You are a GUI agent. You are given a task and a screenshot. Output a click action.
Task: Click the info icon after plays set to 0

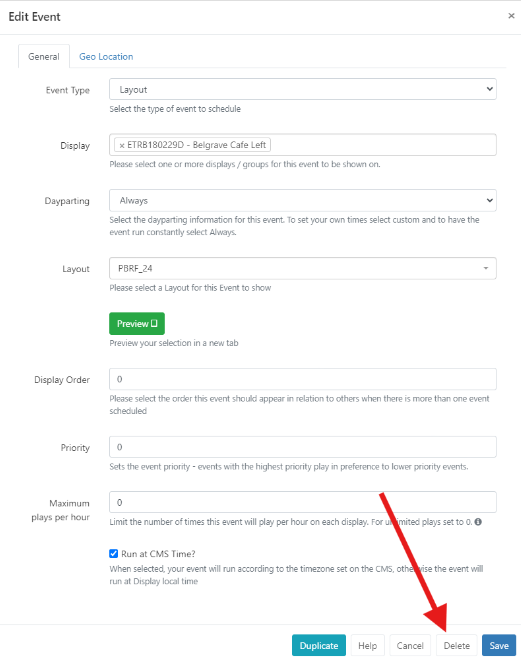(x=478, y=522)
